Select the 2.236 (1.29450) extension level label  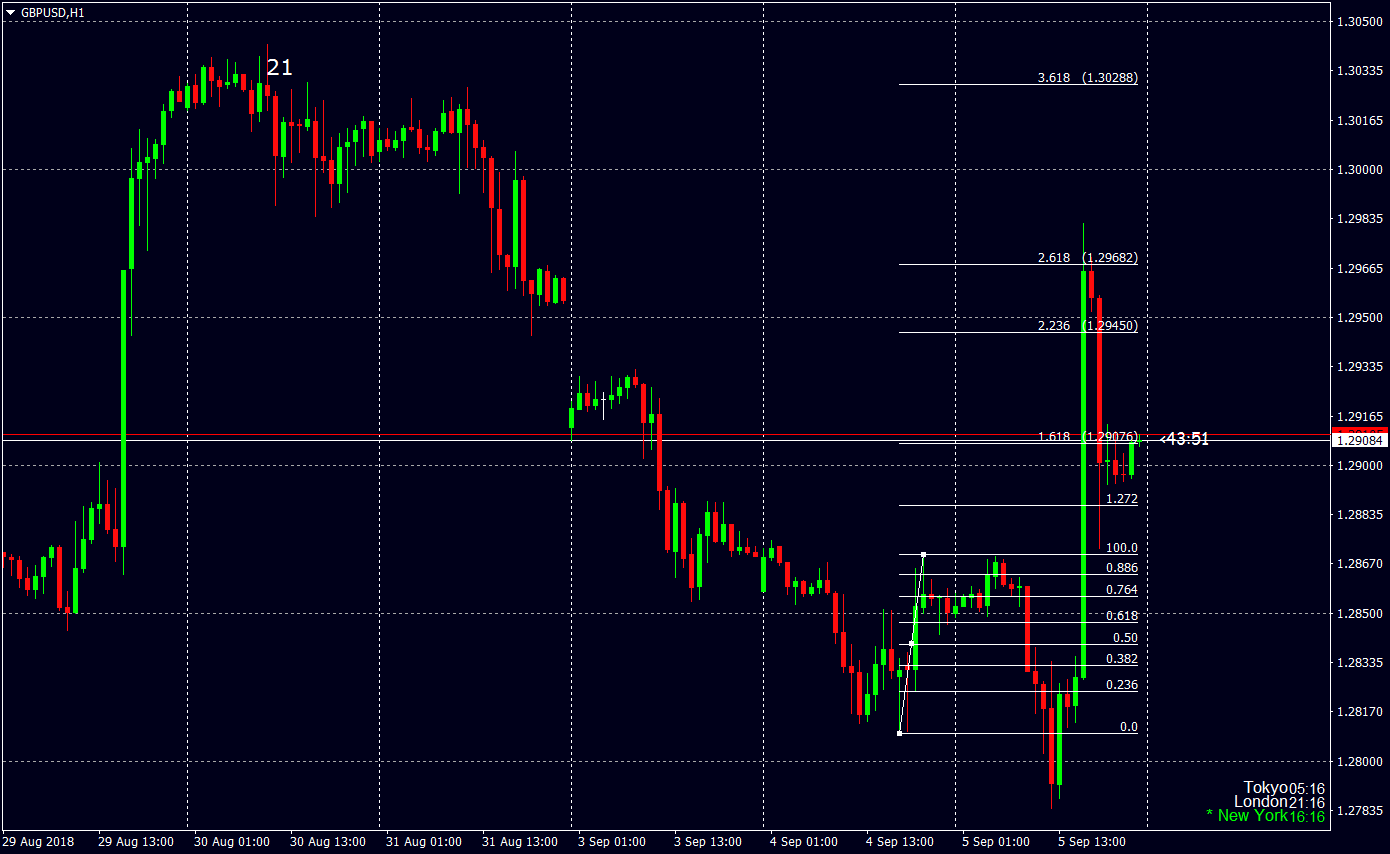click(1088, 325)
